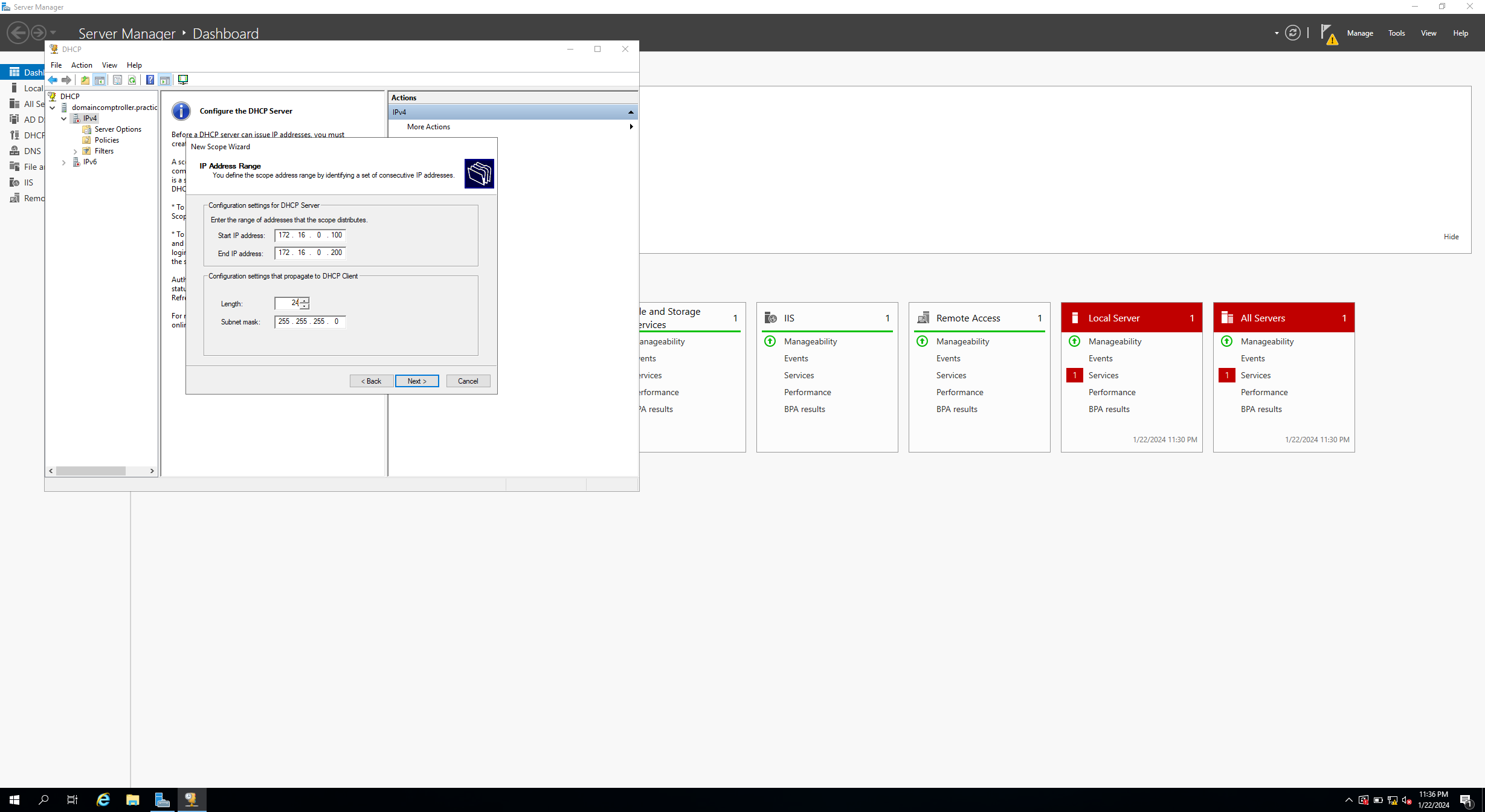The image size is (1485, 812).
Task: Click the Remote Access manageability icon
Action: point(922,341)
